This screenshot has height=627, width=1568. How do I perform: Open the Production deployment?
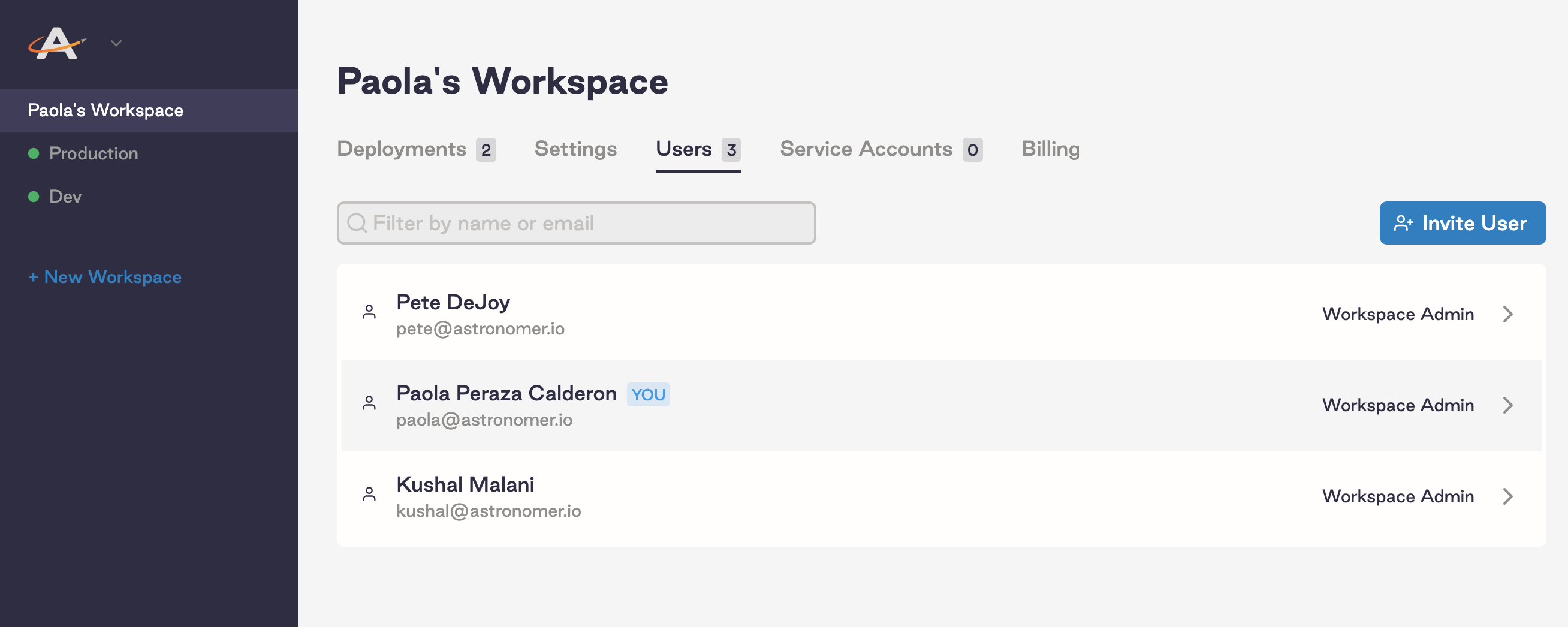pyautogui.click(x=94, y=153)
